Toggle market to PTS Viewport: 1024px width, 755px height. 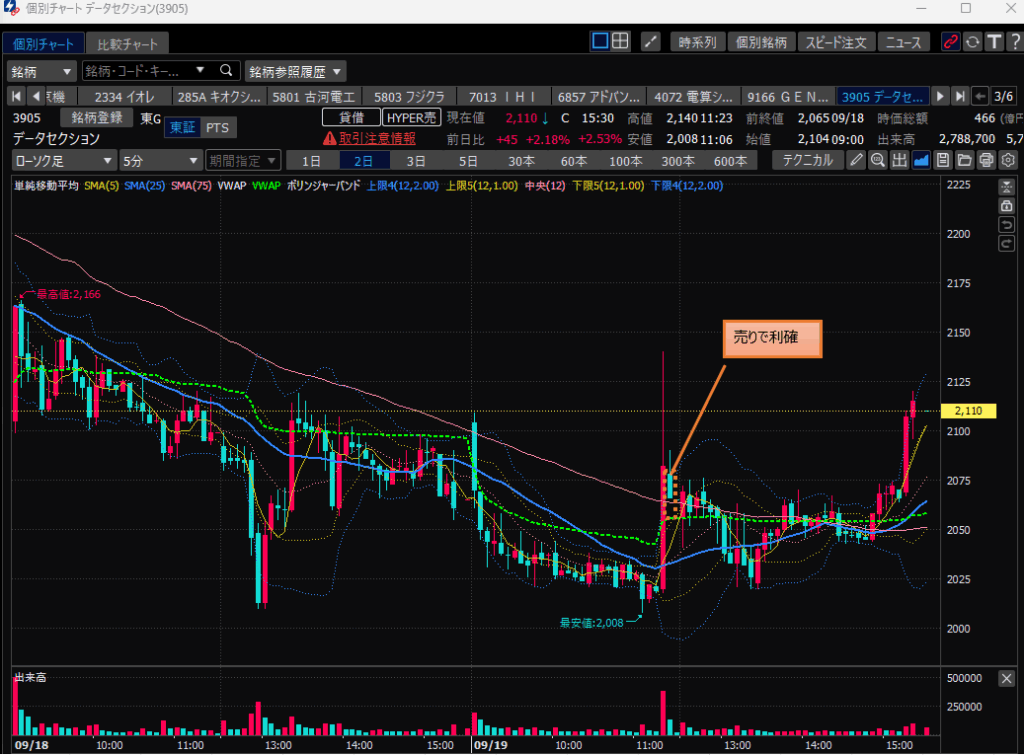217,127
